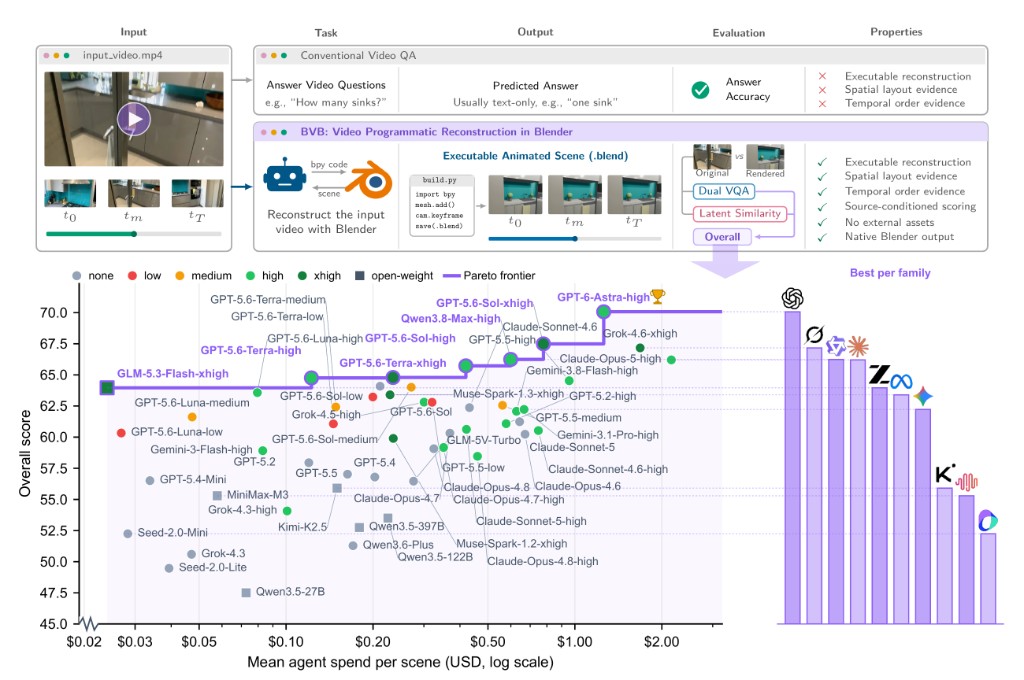1024x680 pixels.
Task: Click the 'GPT-5.6-Sol-xhigh' label
Action: pyautogui.click(x=485, y=303)
